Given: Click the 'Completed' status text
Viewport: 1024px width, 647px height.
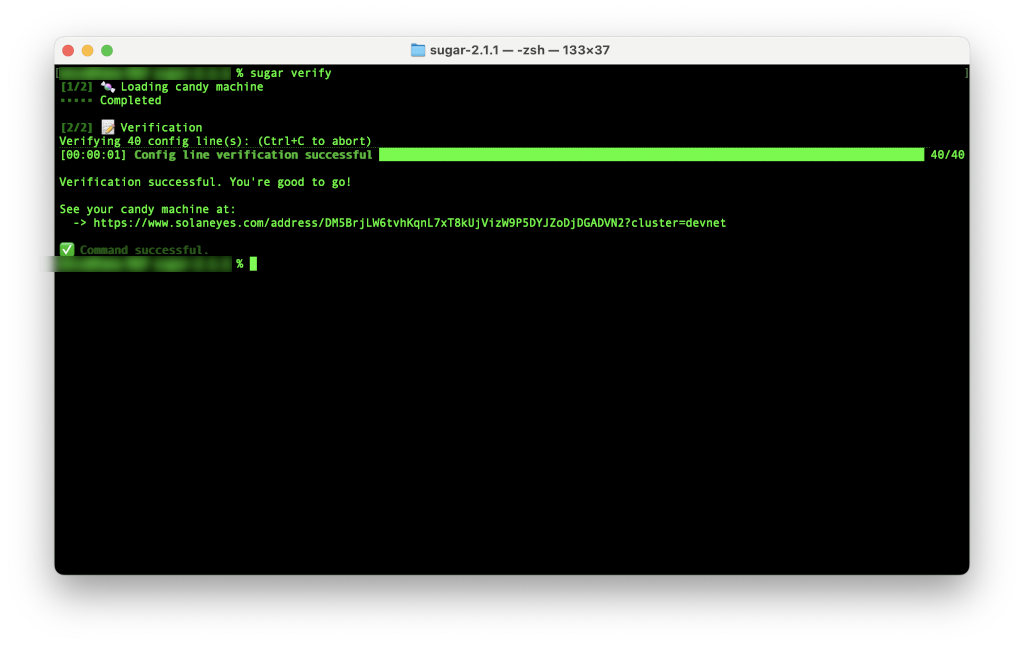Looking at the screenshot, I should [x=131, y=101].
